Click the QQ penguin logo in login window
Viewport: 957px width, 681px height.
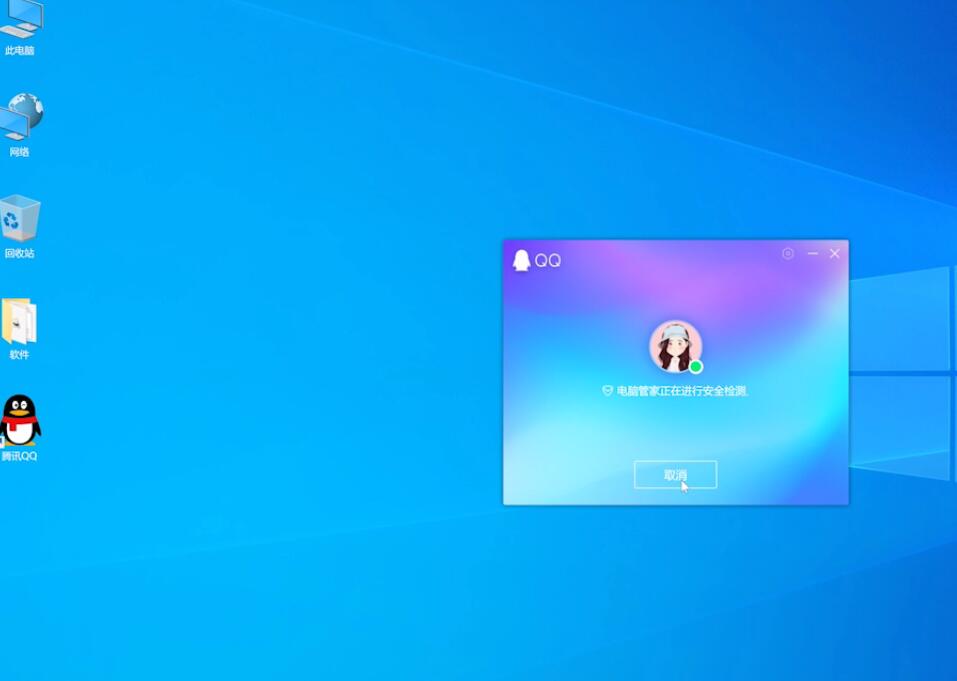tap(521, 260)
